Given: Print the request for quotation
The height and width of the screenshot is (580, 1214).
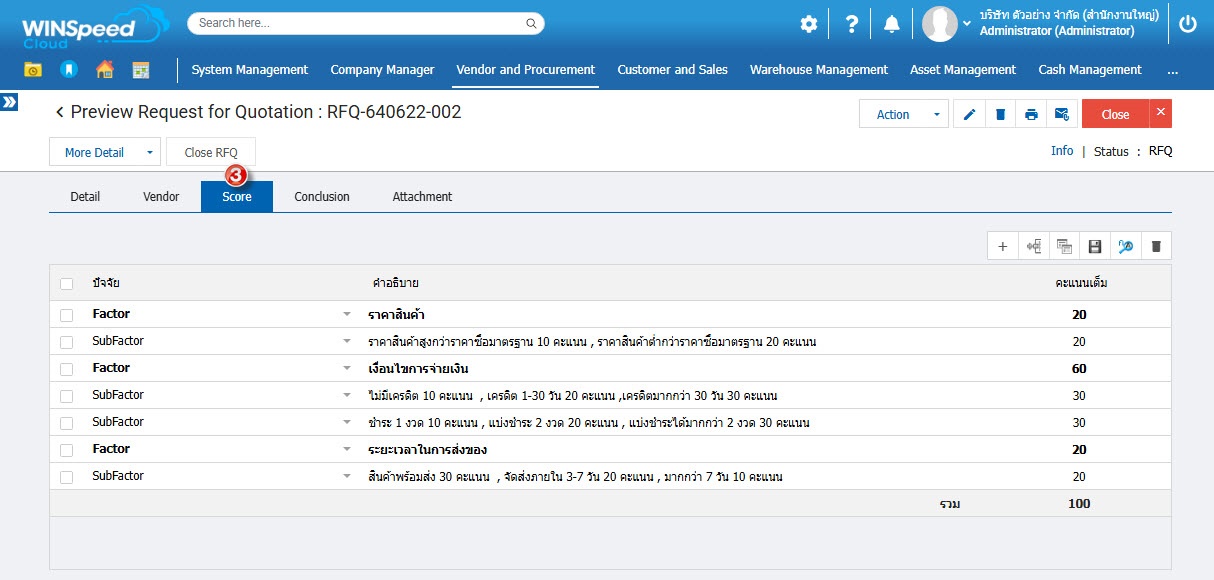Looking at the screenshot, I should [x=1031, y=115].
